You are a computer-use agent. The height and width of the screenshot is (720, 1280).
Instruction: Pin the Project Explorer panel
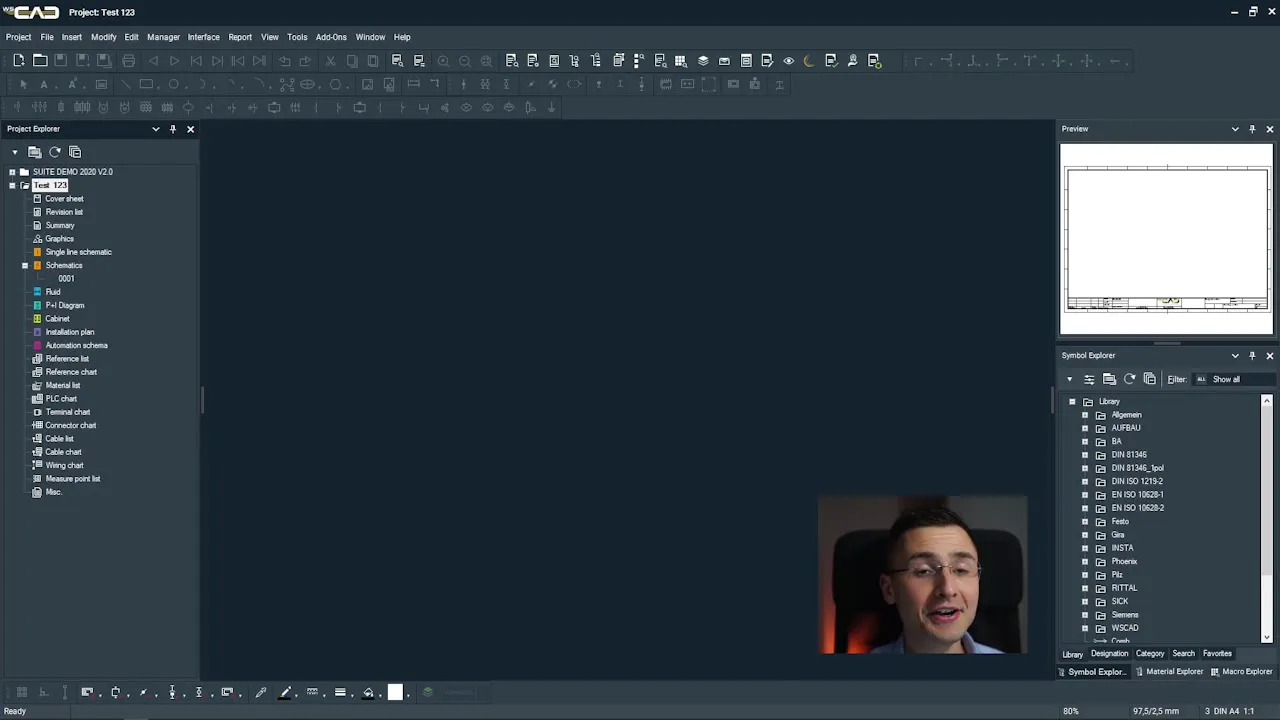173,129
